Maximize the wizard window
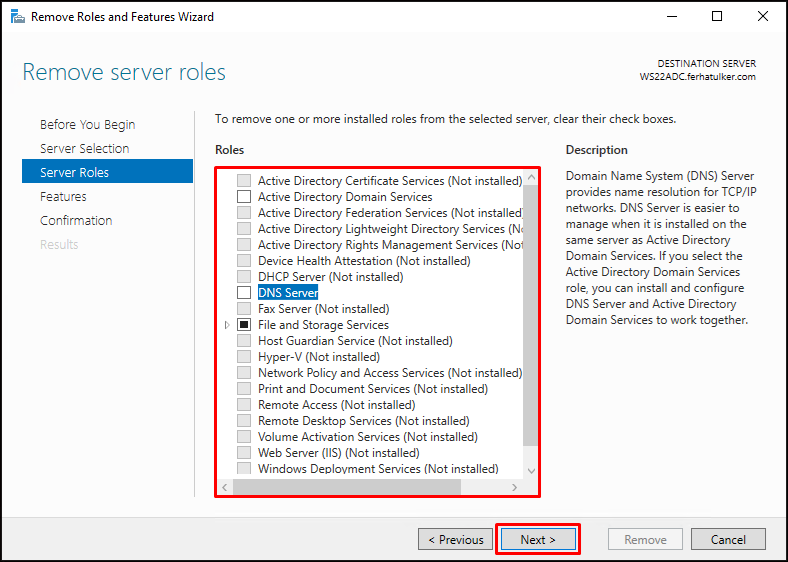The width and height of the screenshot is (788, 562). [x=717, y=16]
